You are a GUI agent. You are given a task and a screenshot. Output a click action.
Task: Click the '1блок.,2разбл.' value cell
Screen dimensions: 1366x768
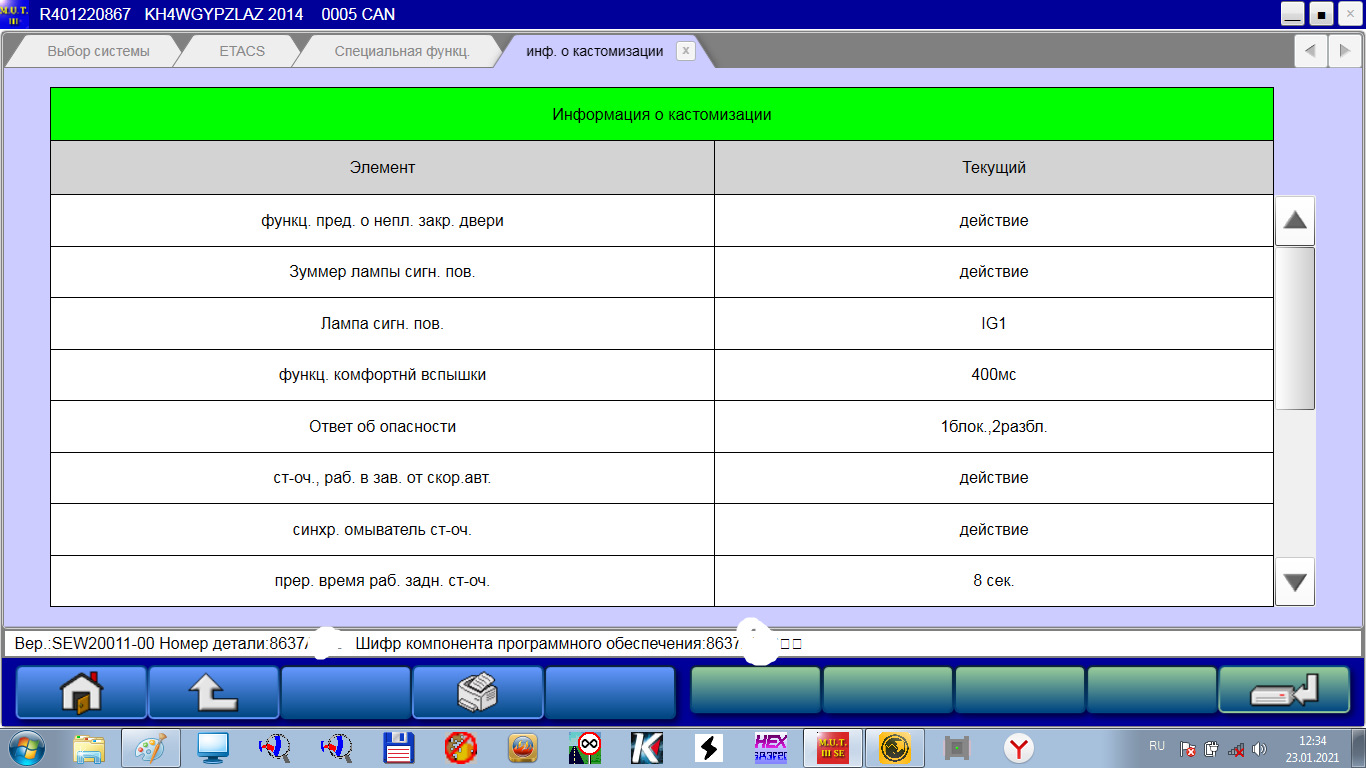(x=994, y=426)
